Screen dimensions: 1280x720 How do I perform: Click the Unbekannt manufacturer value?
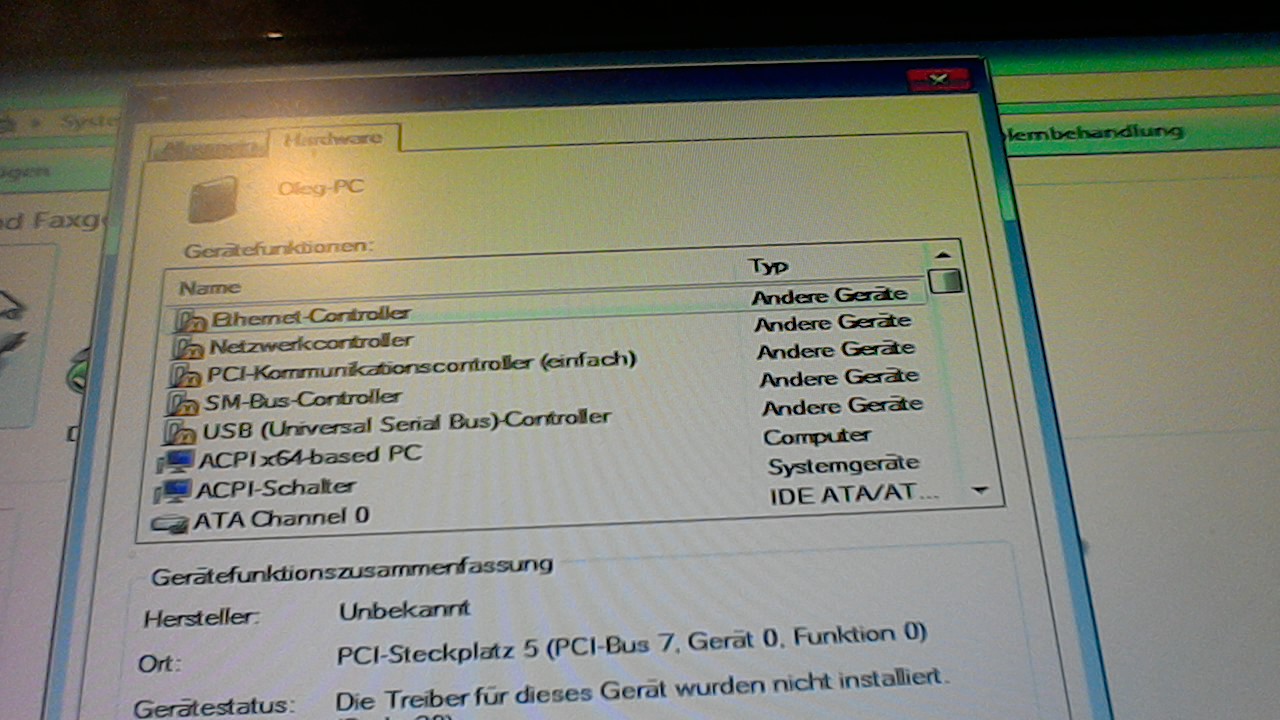[404, 610]
